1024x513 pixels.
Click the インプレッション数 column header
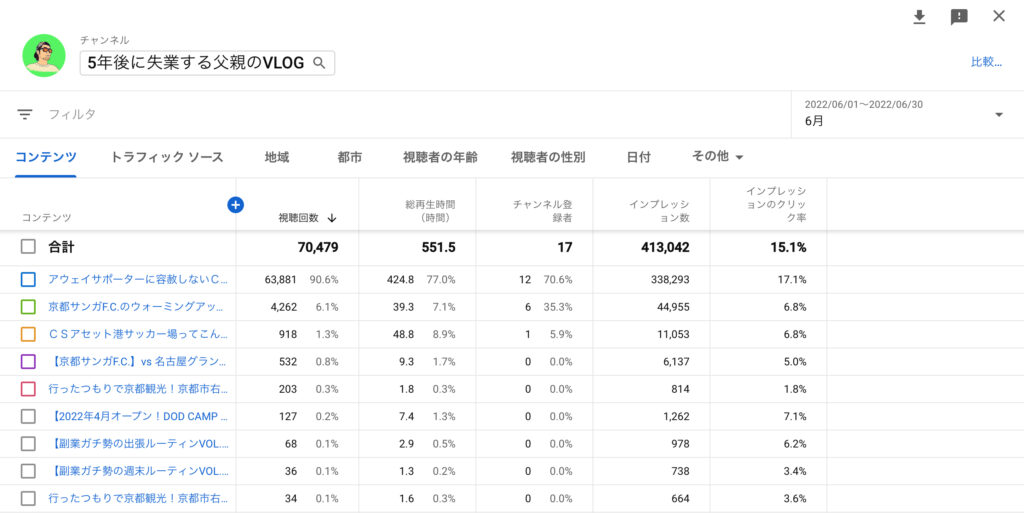coord(658,211)
